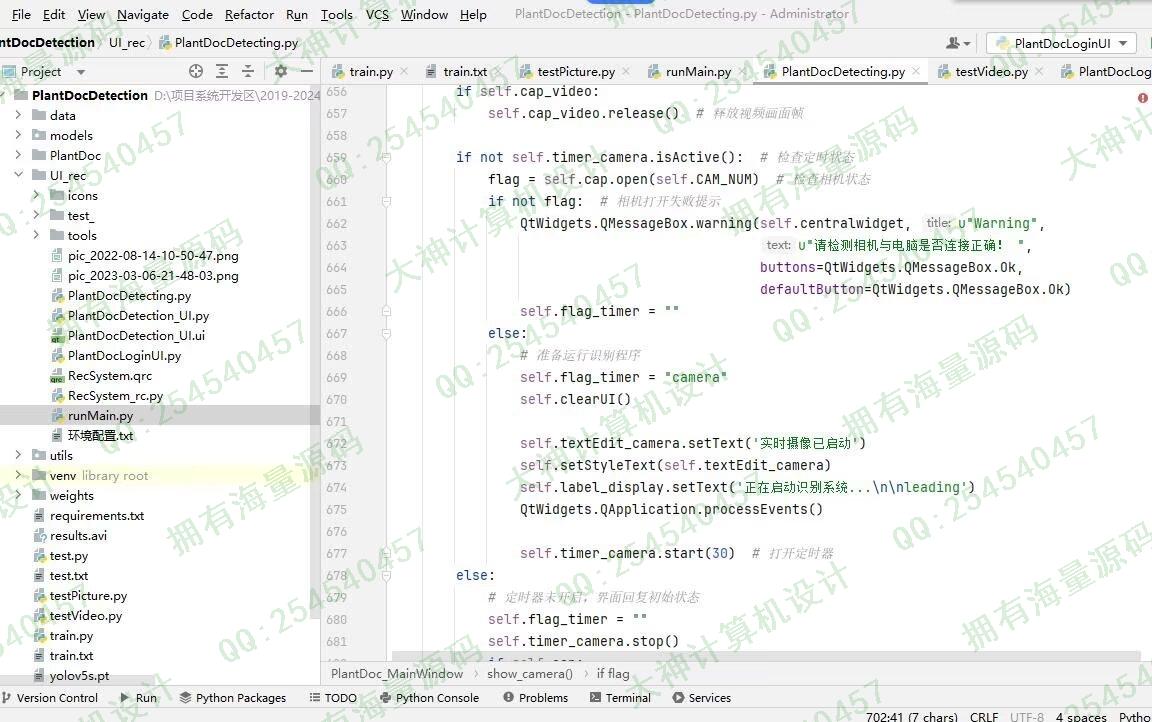Viewport: 1152px width, 722px height.
Task: Select yolov5s.pt file
Action: [x=79, y=676]
